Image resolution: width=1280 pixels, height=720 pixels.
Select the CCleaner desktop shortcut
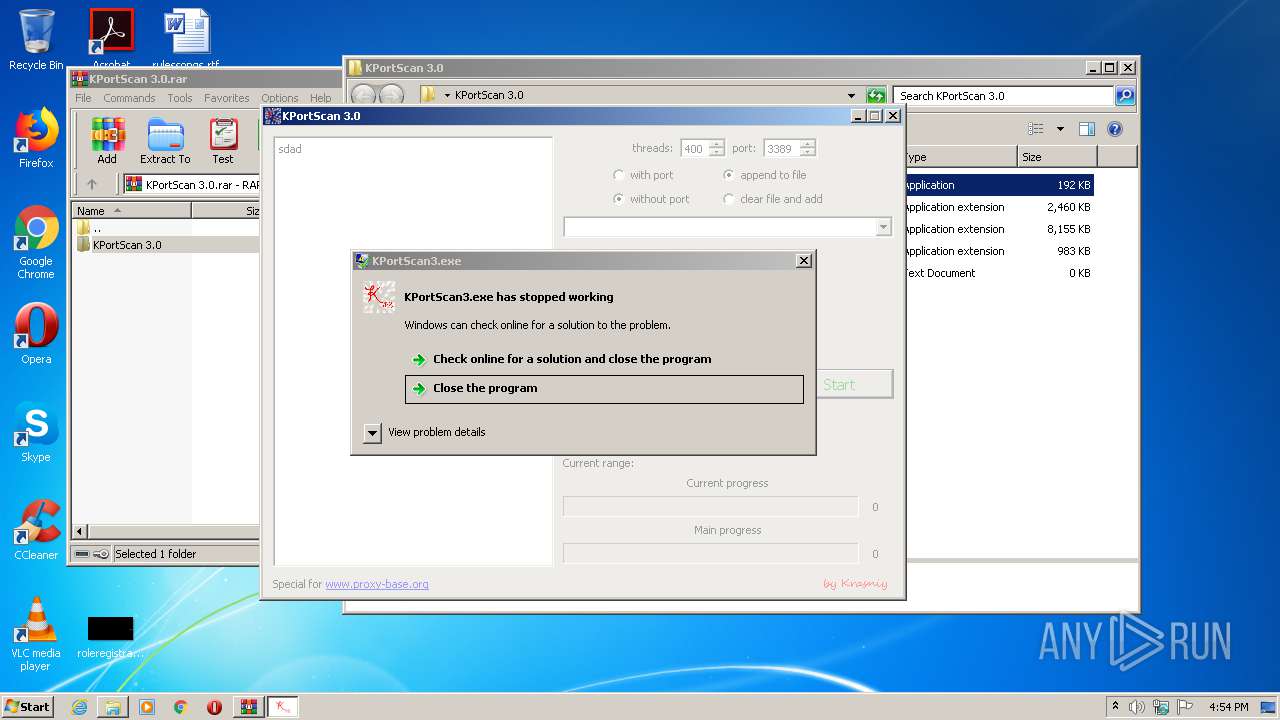36,530
